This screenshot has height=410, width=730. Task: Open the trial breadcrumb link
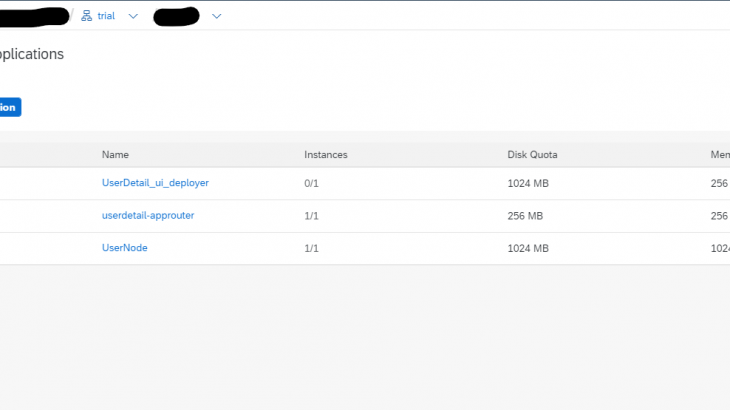[106, 16]
